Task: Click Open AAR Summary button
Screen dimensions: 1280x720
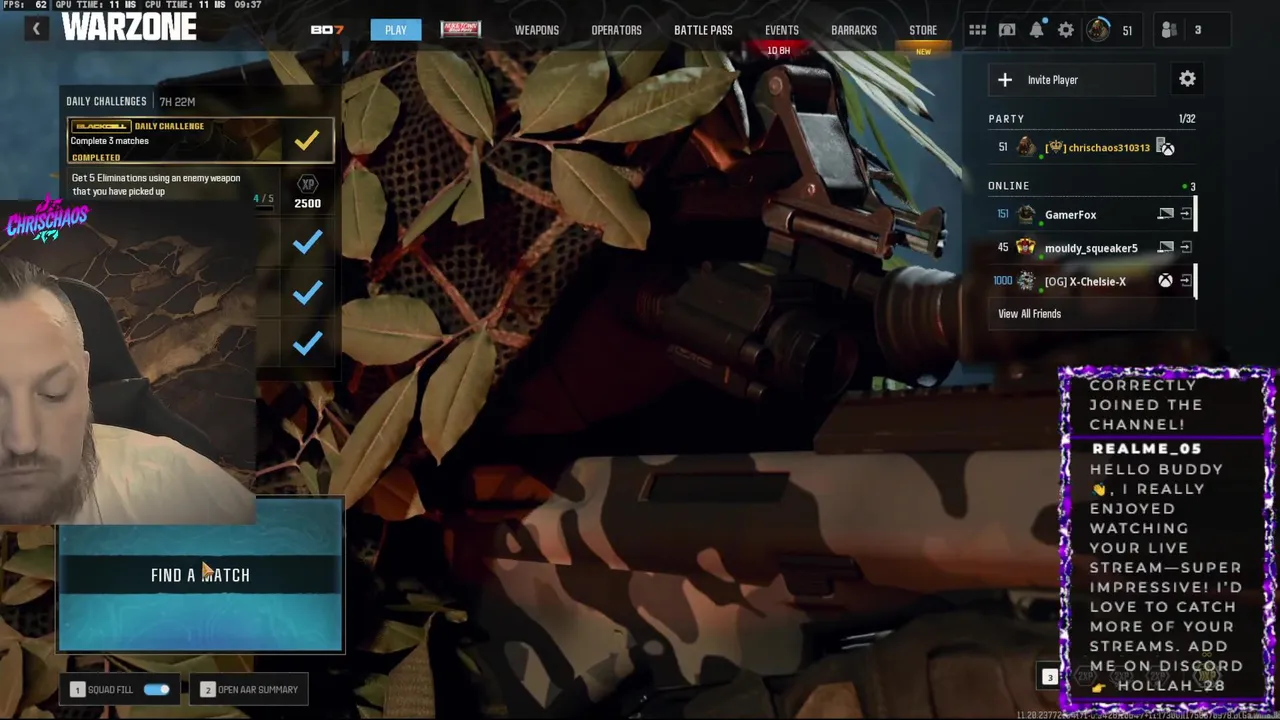Action: pyautogui.click(x=250, y=689)
